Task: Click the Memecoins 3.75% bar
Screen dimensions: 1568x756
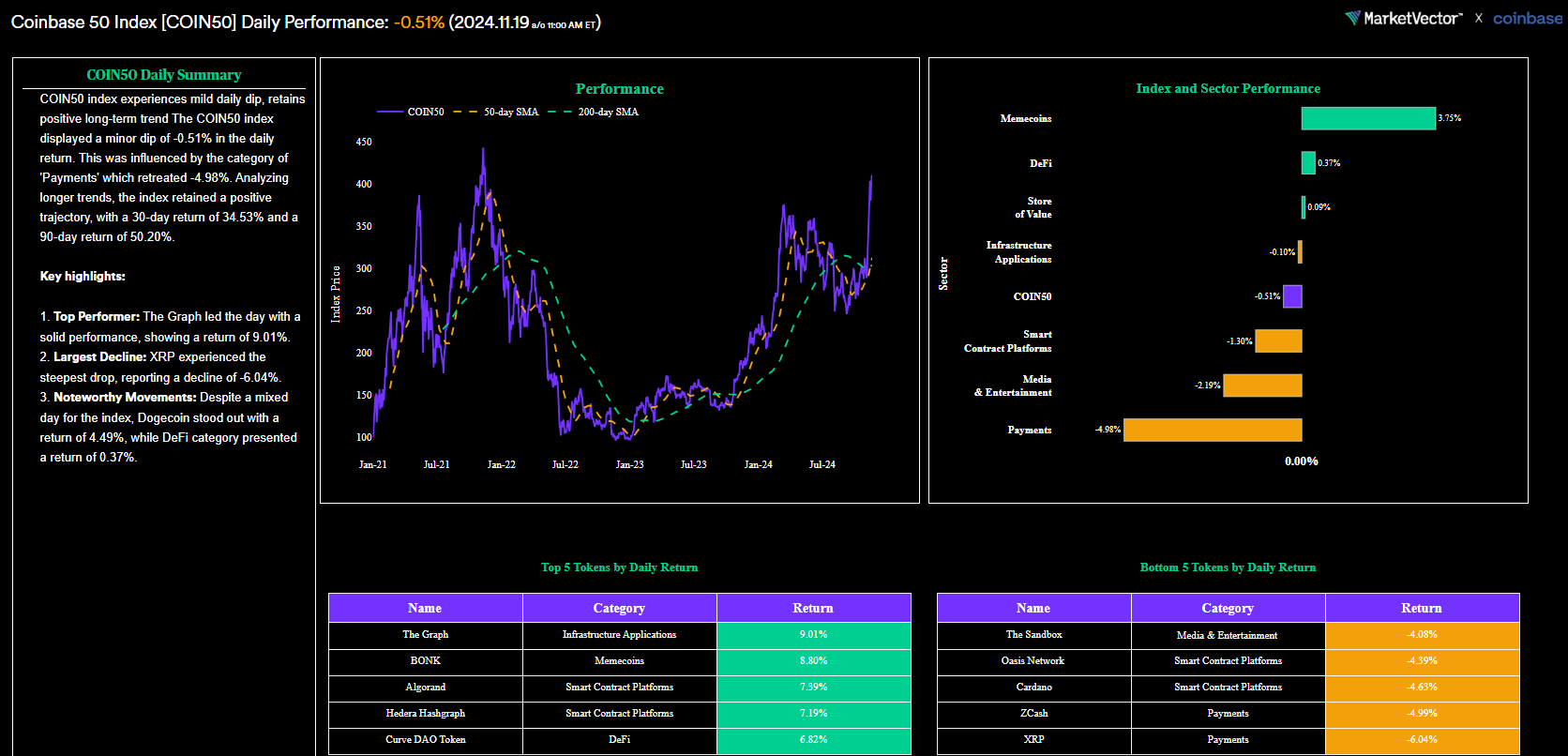Action: (x=1368, y=118)
